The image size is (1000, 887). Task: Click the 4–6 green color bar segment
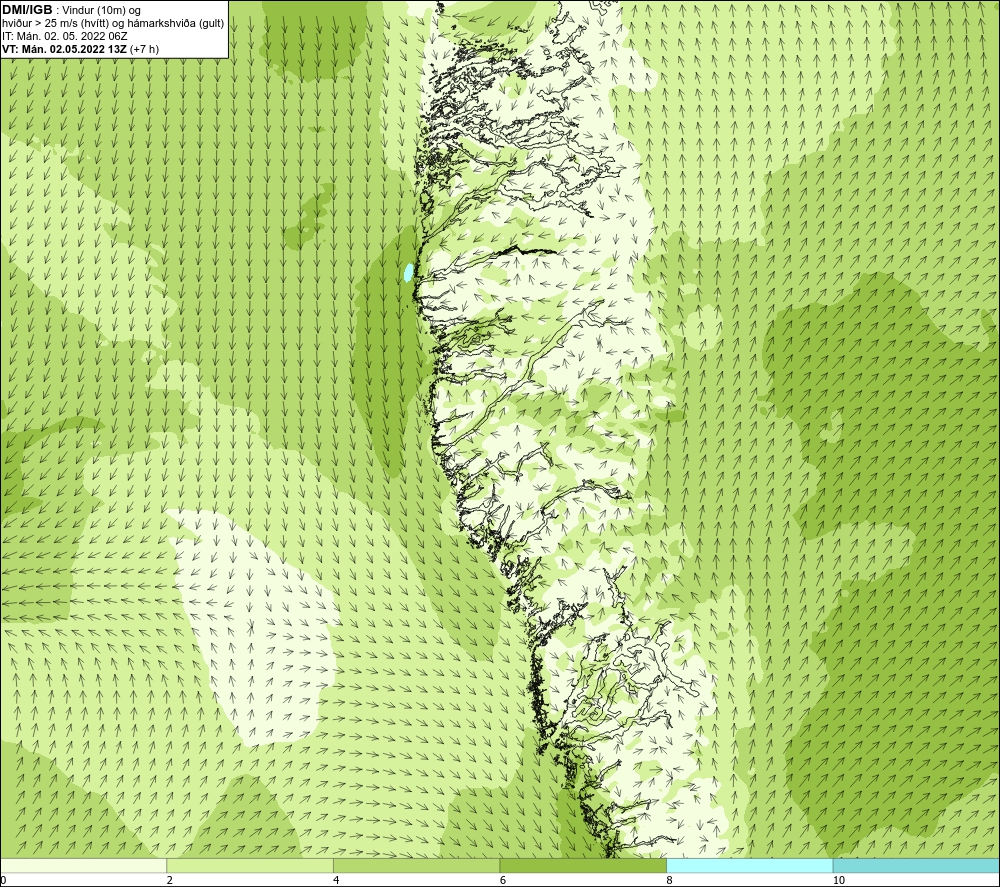pos(416,865)
